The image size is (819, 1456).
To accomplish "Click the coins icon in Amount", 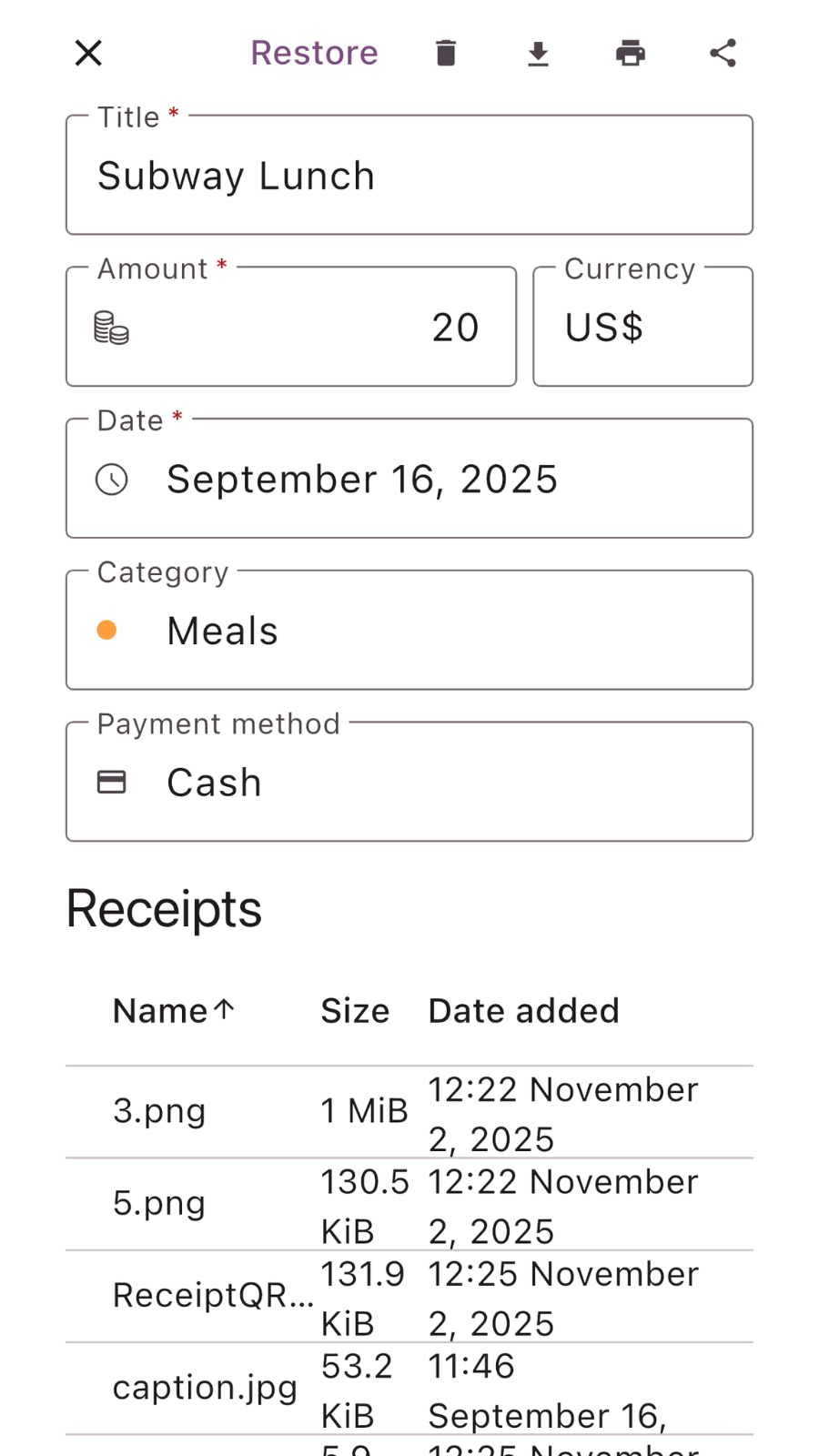I will [x=112, y=328].
